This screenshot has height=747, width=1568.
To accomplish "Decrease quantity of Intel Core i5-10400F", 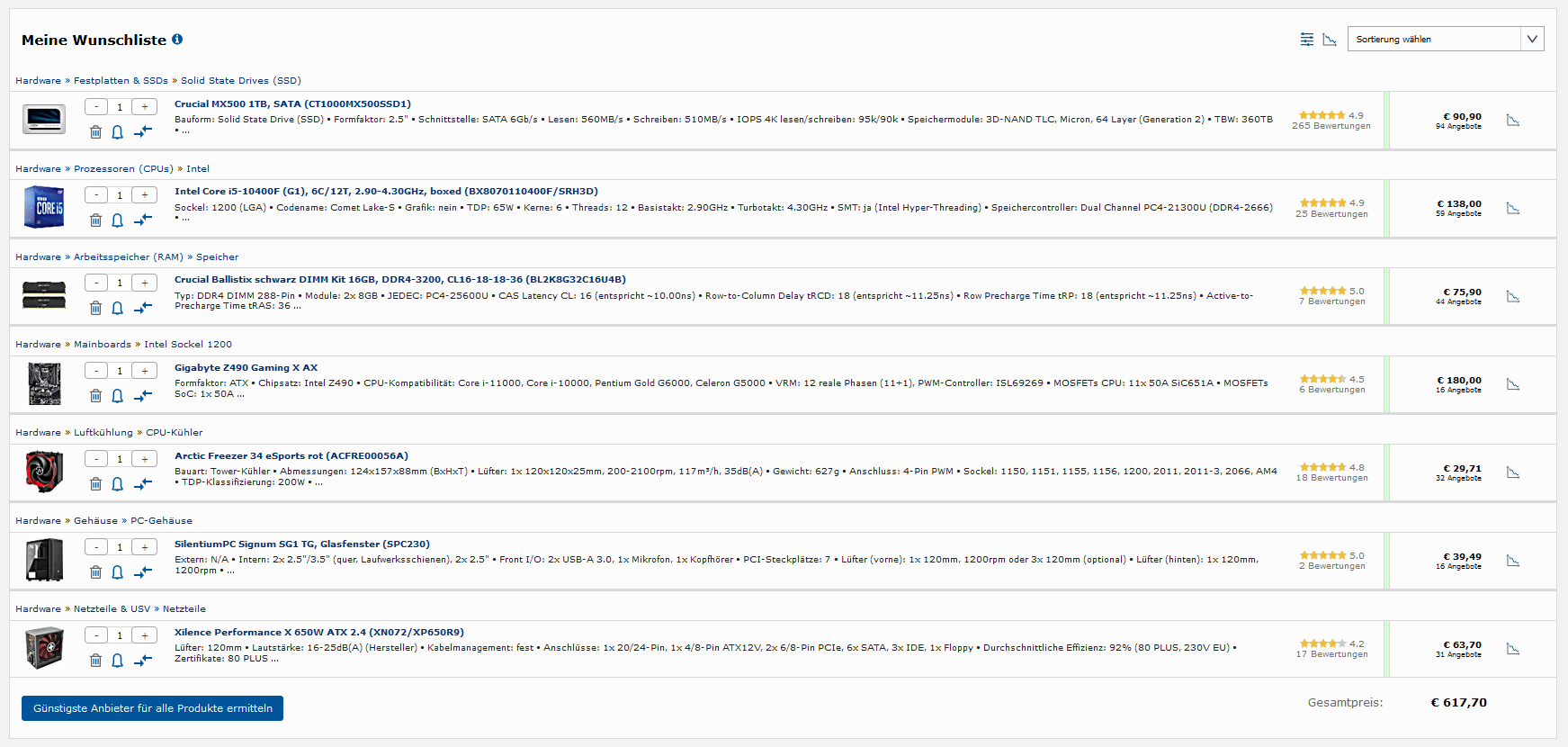I will pos(96,195).
